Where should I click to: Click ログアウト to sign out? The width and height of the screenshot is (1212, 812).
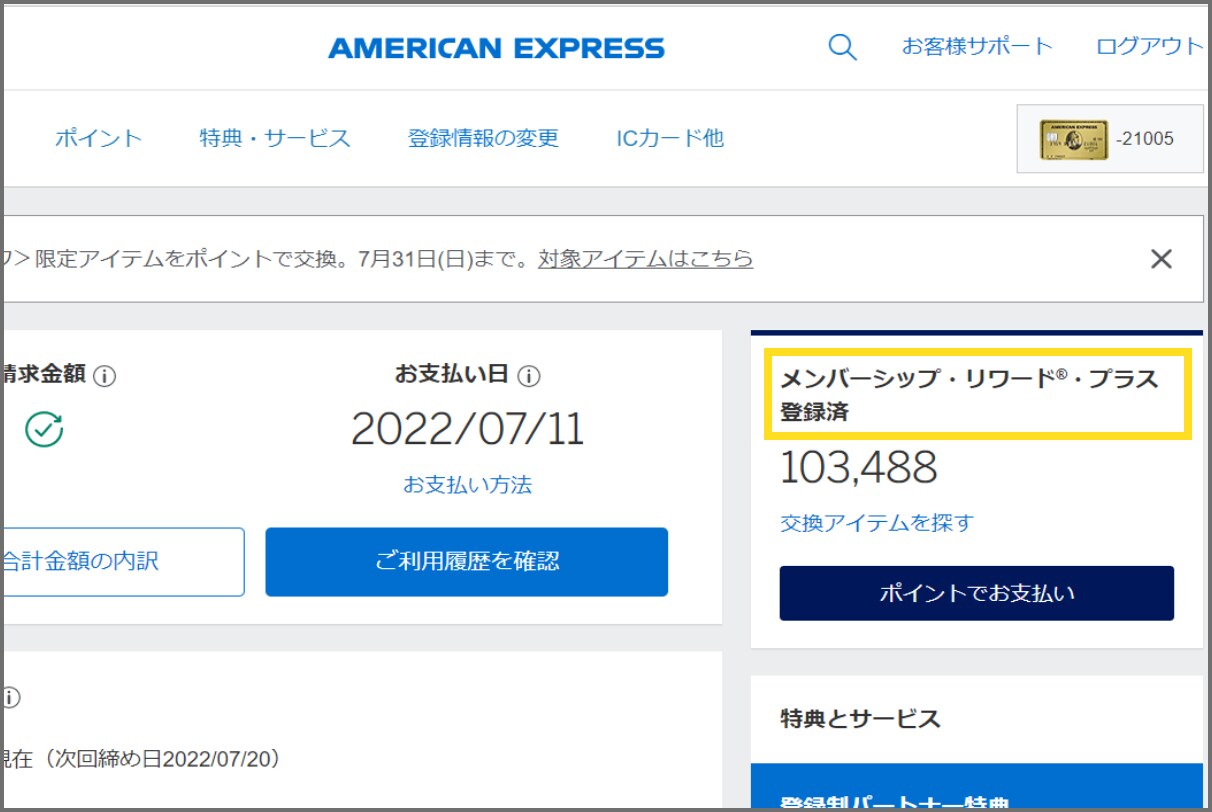[1149, 46]
